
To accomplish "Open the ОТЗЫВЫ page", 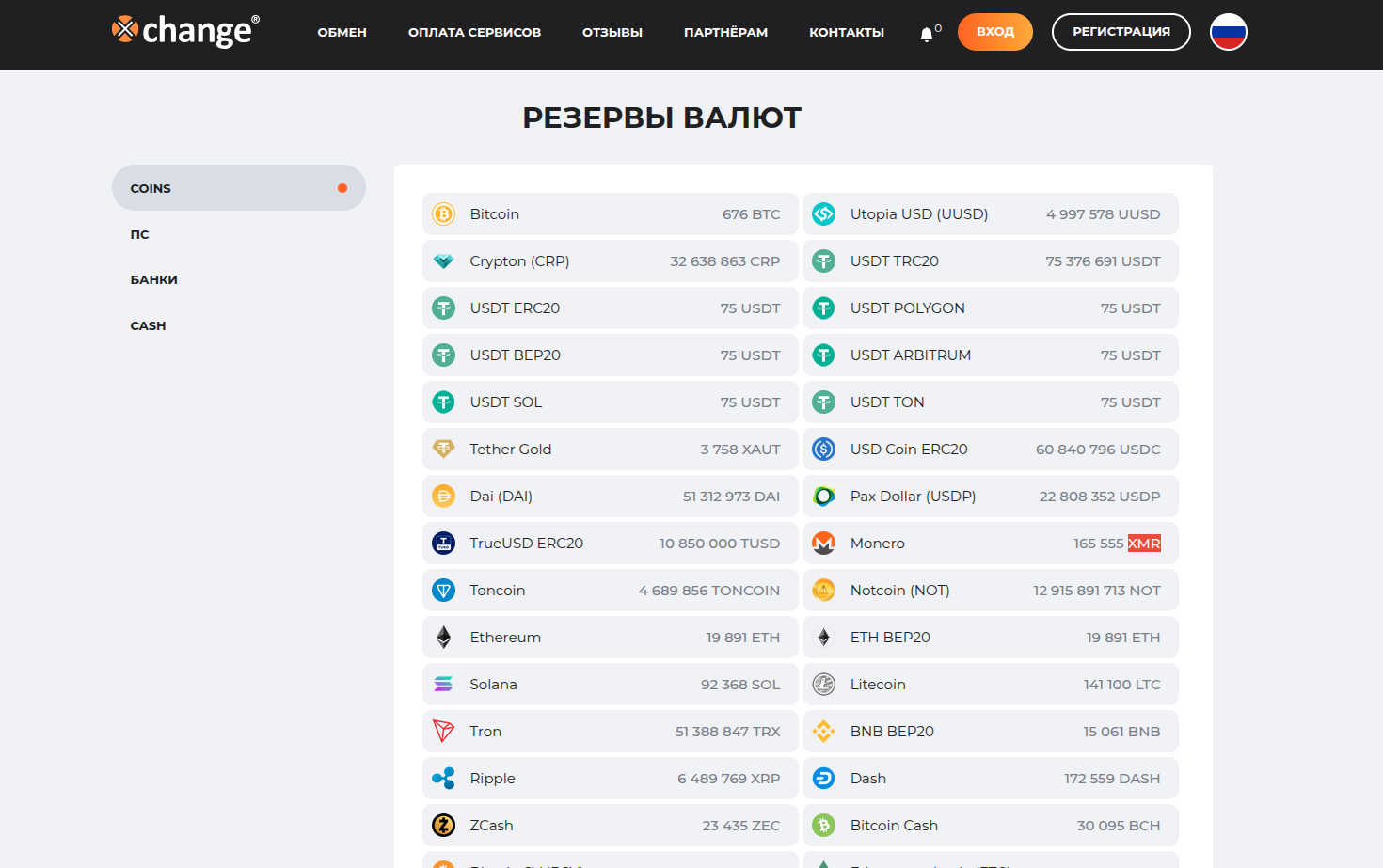I will pos(612,32).
